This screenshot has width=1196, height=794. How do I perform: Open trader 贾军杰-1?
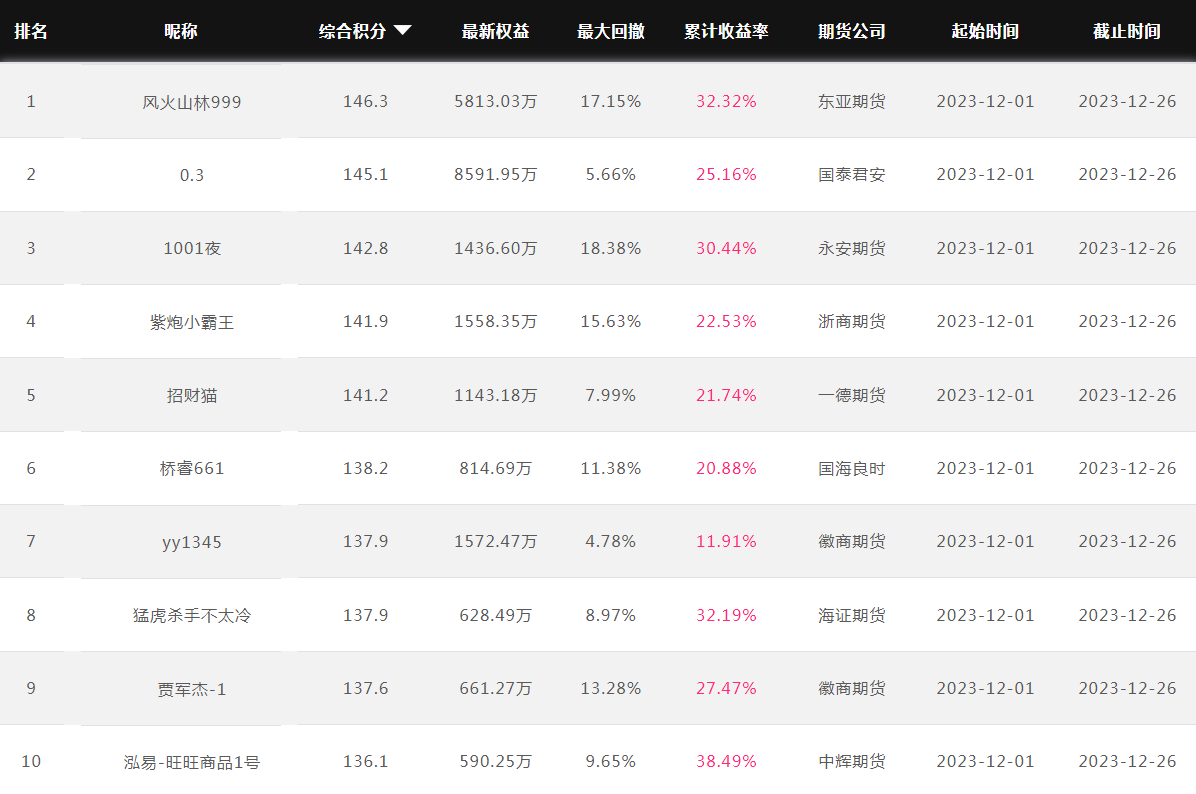(191, 689)
